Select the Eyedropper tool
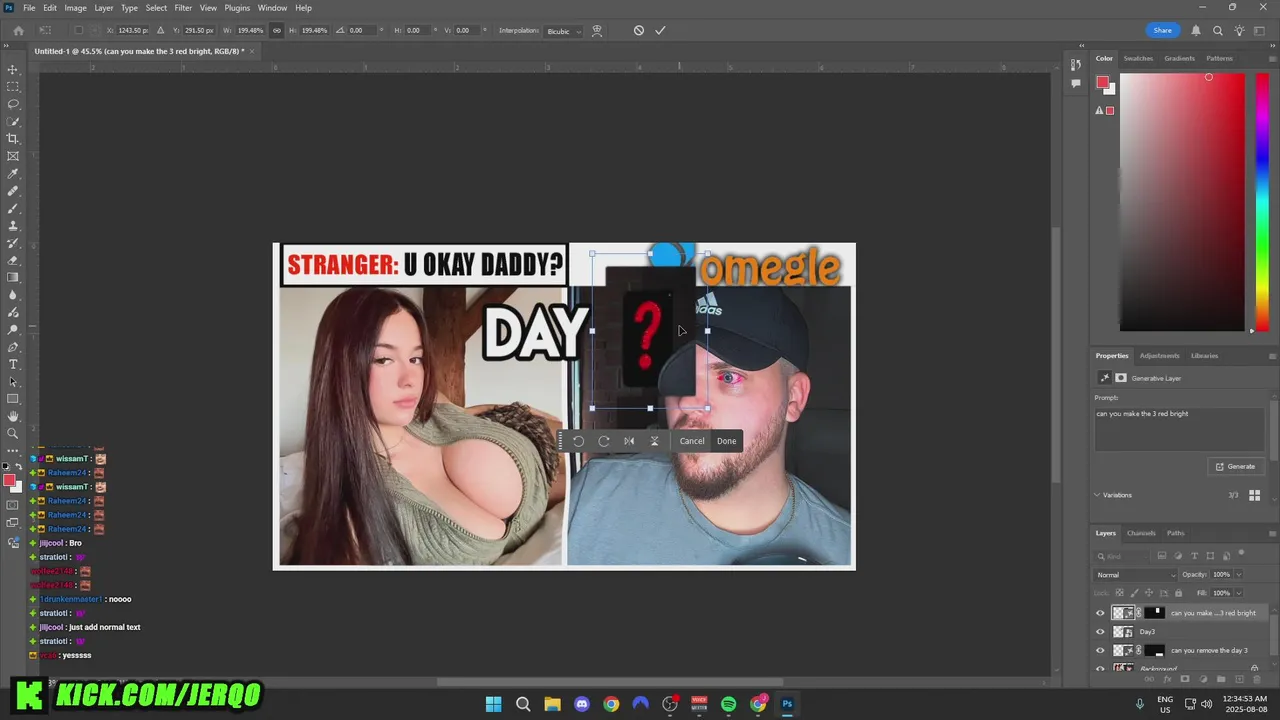Viewport: 1280px width, 720px height. [x=13, y=174]
